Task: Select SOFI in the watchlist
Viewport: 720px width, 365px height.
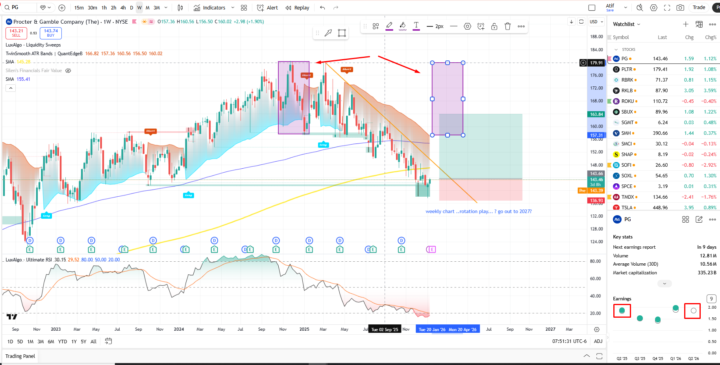Action: click(664, 165)
